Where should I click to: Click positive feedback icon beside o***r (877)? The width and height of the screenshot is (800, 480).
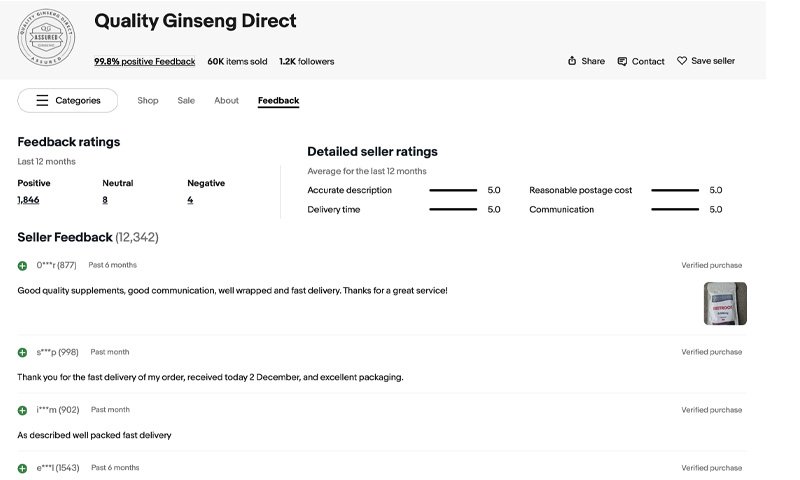(23, 265)
